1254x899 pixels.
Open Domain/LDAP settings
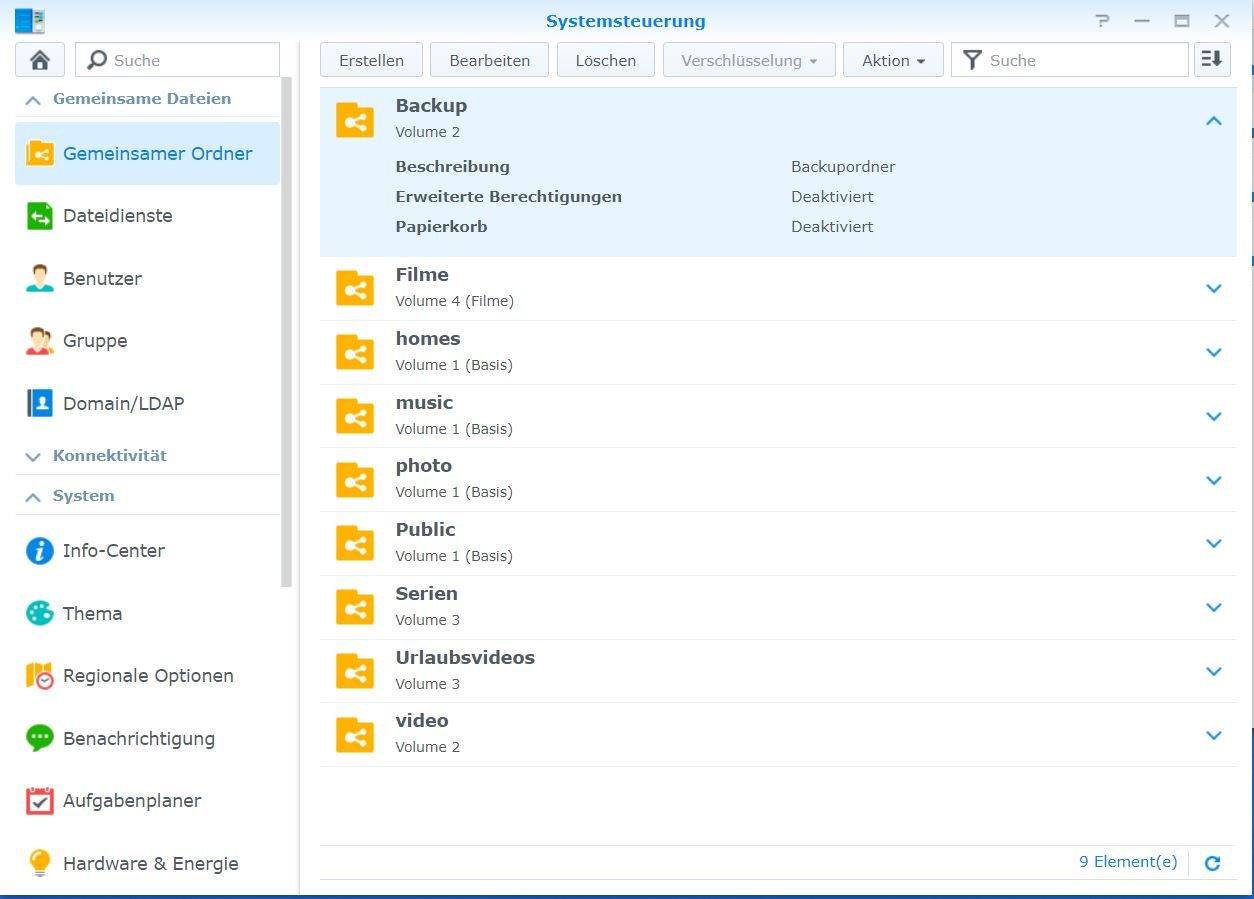pyautogui.click(x=123, y=404)
